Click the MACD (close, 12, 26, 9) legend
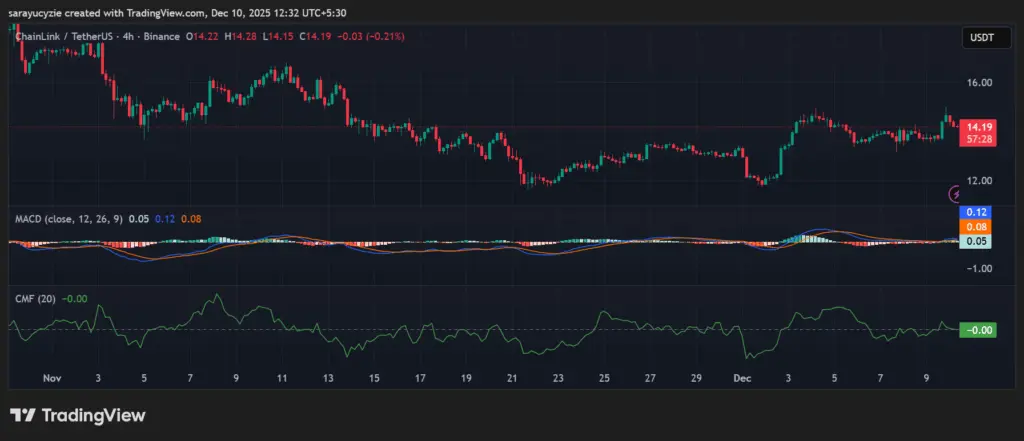The image size is (1024, 441). [x=70, y=220]
